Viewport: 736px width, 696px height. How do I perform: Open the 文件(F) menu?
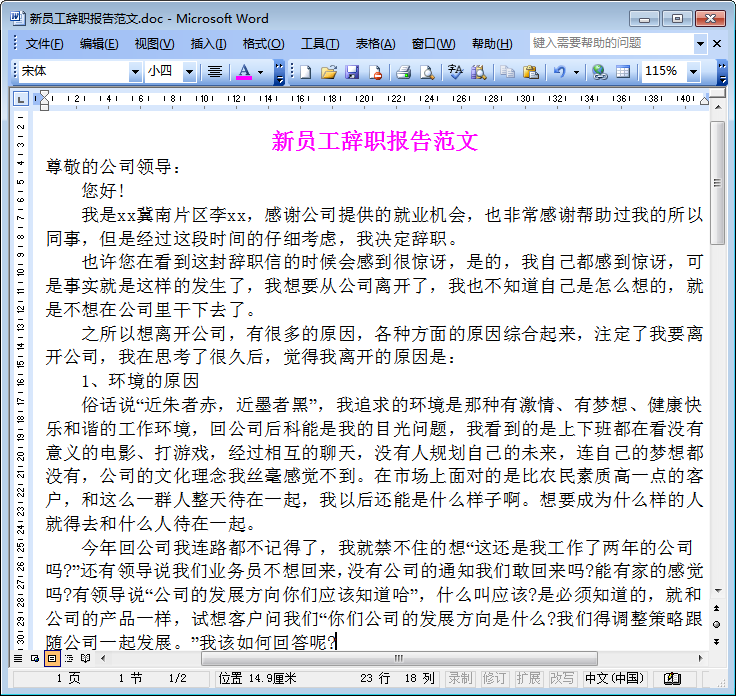44,44
